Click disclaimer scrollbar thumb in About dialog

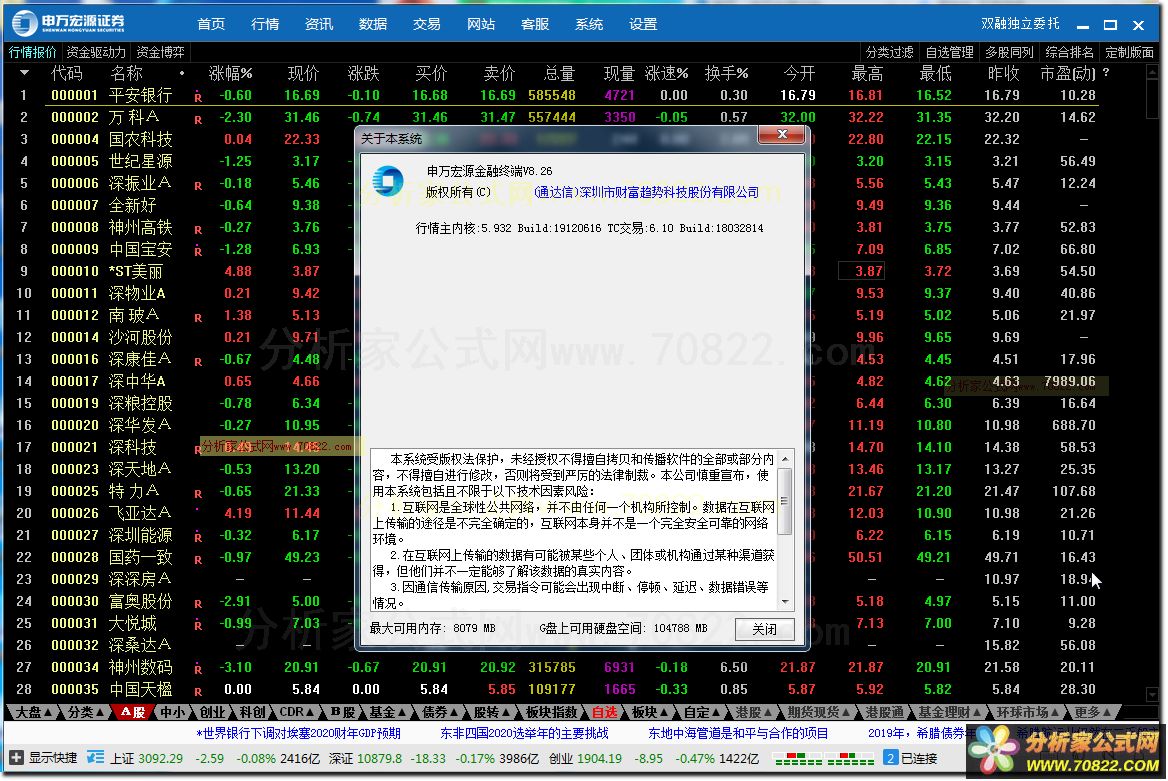click(x=784, y=501)
